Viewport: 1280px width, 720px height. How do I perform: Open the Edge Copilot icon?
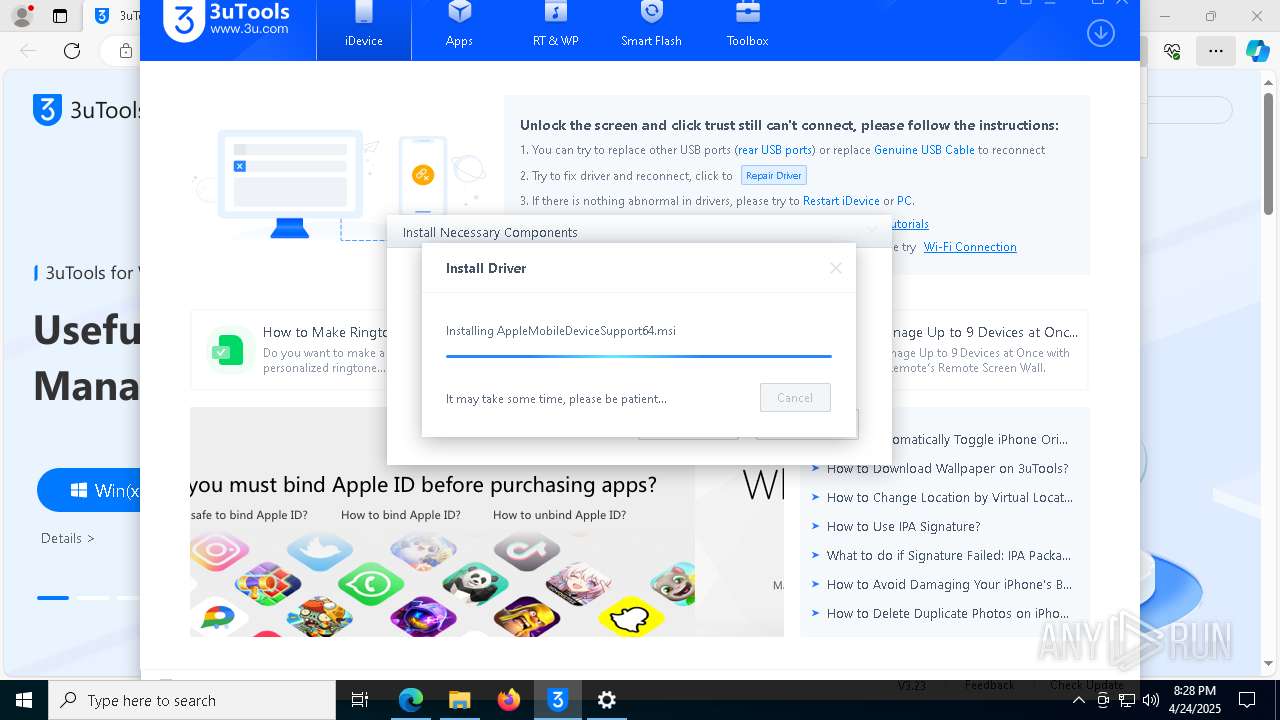1257,51
